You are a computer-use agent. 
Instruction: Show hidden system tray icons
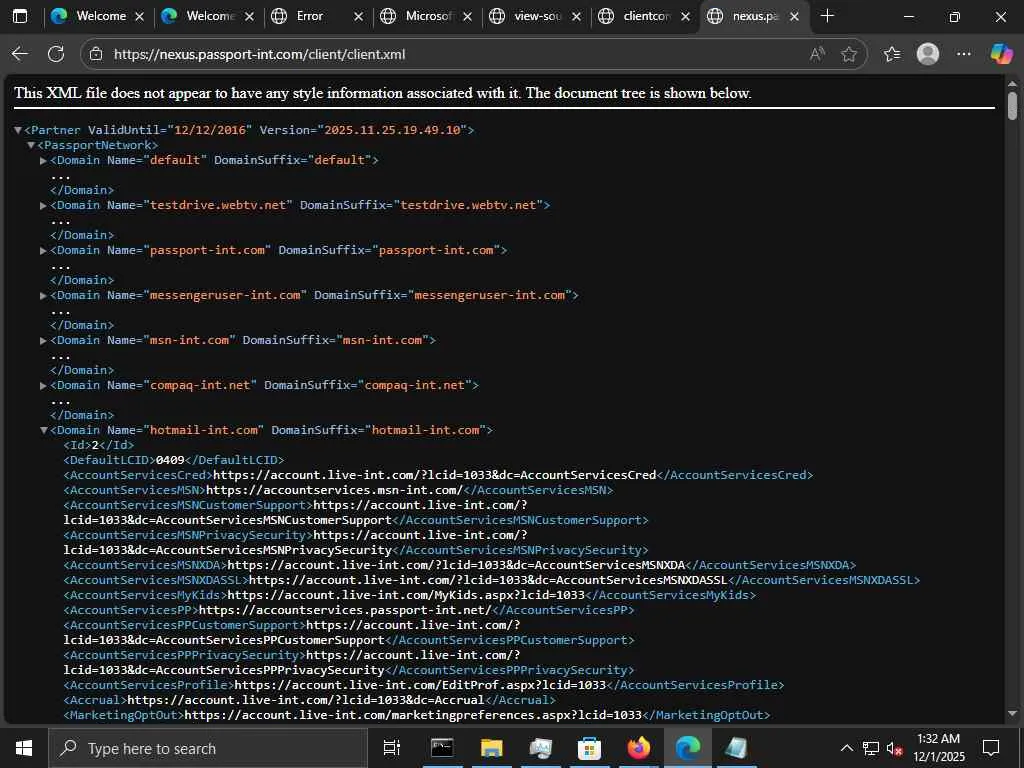point(846,748)
